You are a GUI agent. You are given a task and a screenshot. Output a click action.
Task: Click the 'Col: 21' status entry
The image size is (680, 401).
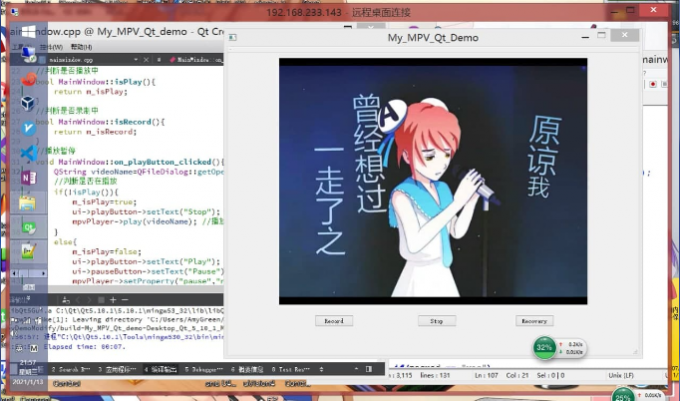(x=517, y=375)
